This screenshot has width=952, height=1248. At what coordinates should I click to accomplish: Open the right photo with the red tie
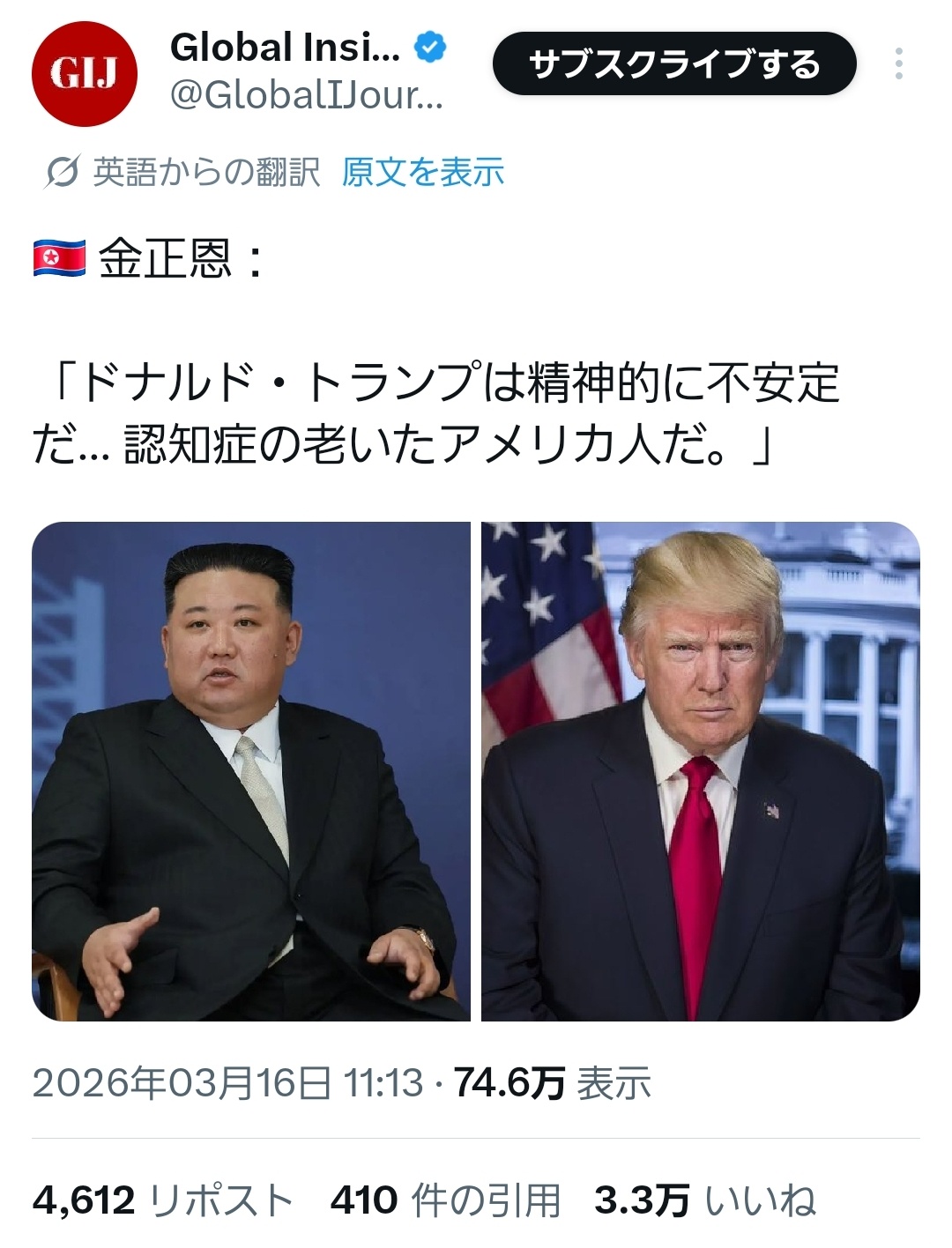pyautogui.click(x=701, y=771)
